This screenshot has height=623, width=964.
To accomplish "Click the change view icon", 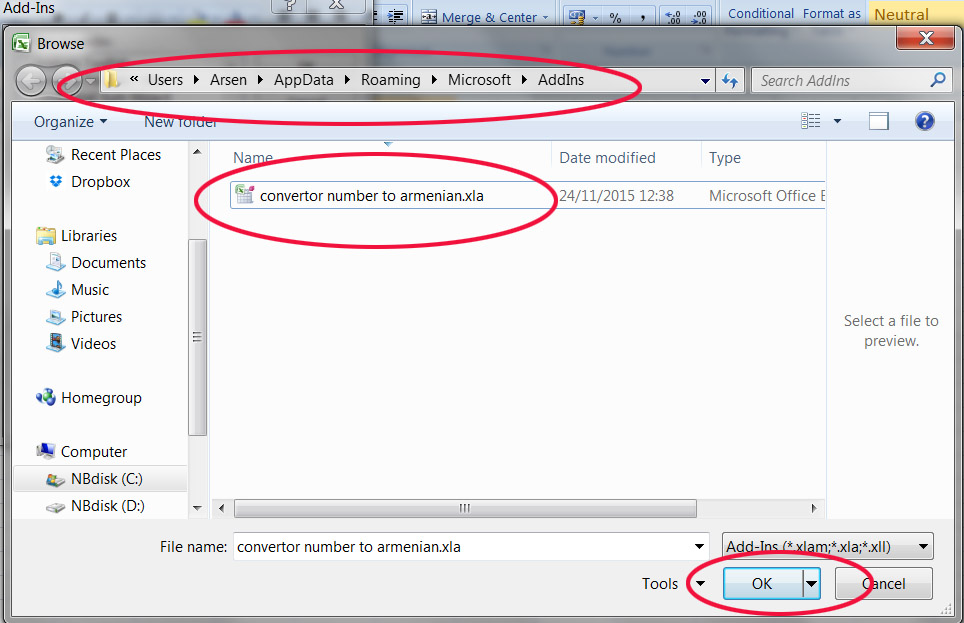I will 811,121.
